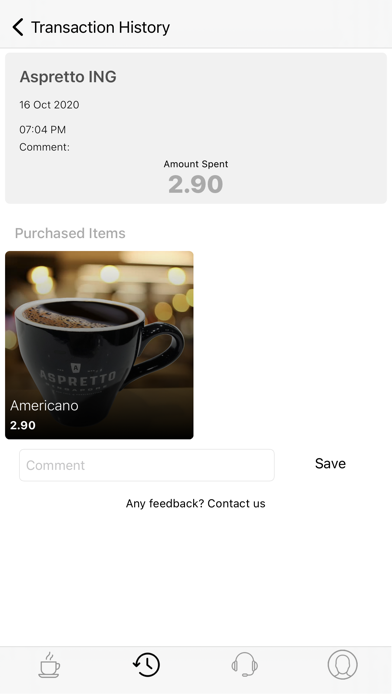Go back using the header chevron

18,27
